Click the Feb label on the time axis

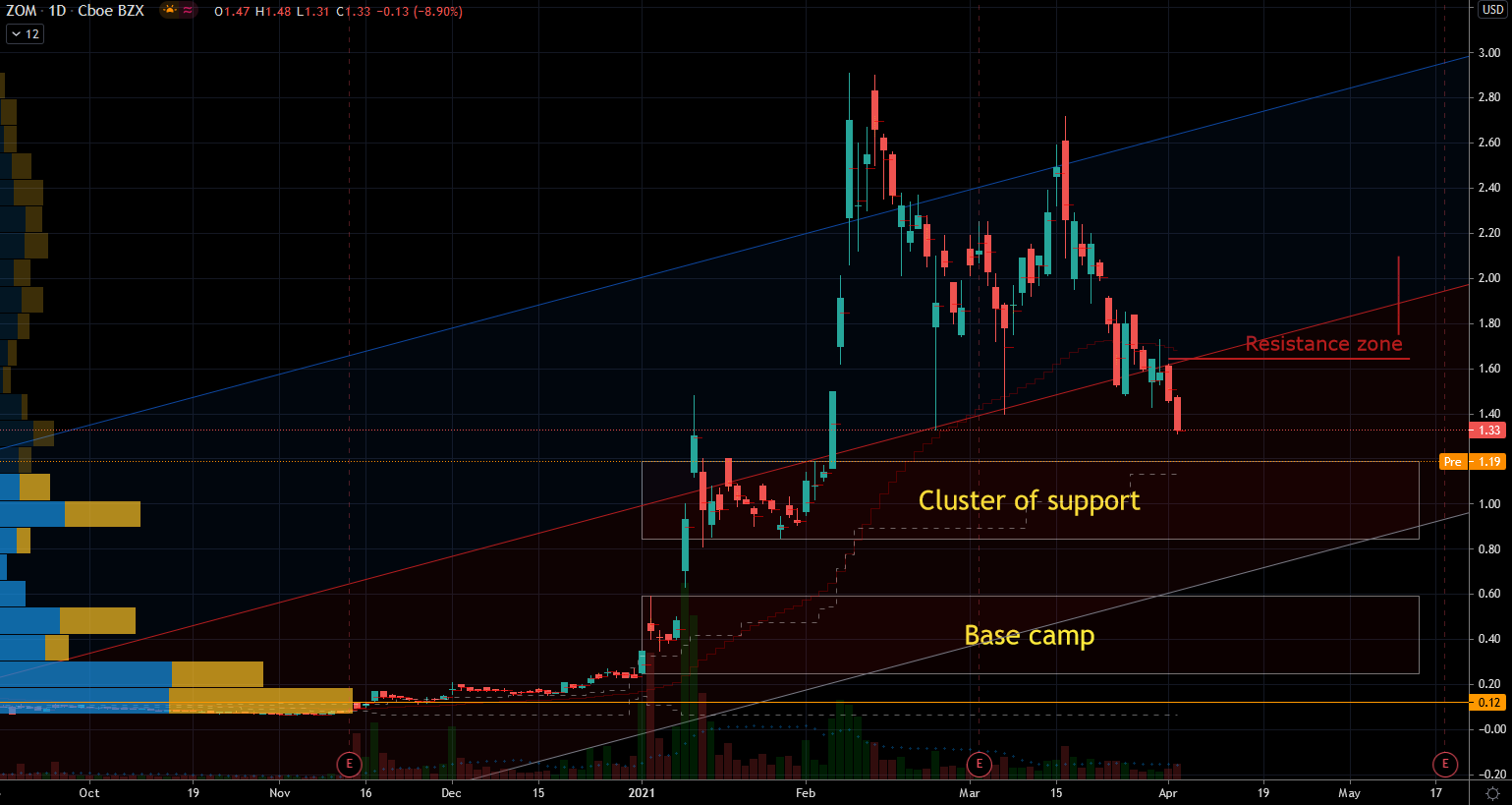tap(806, 792)
